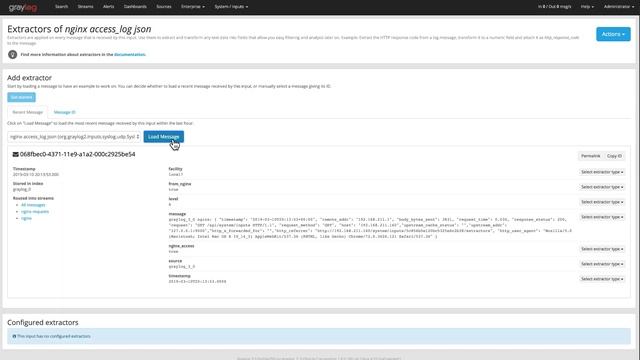
Task: Open the extractors documentation link
Action: 129,54
